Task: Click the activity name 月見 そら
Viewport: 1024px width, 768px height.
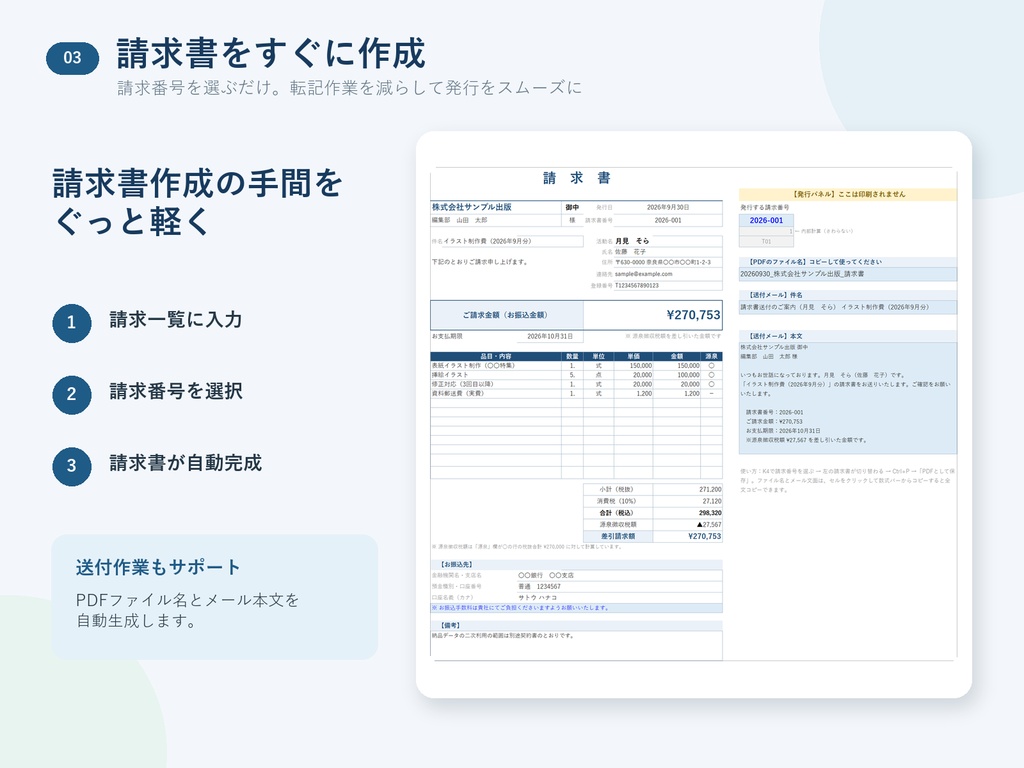Action: (632, 241)
